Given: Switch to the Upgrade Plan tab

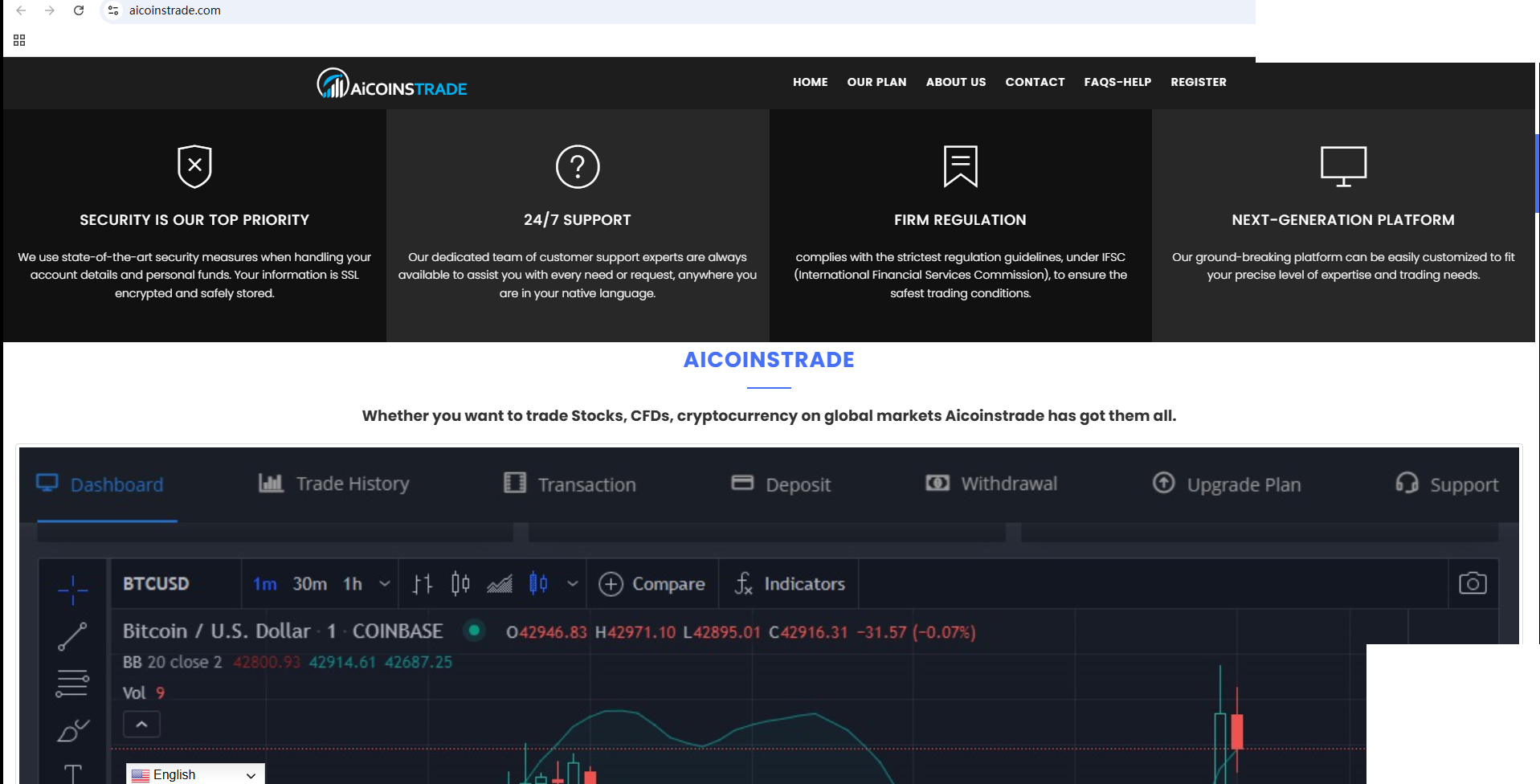Looking at the screenshot, I should click(1227, 484).
